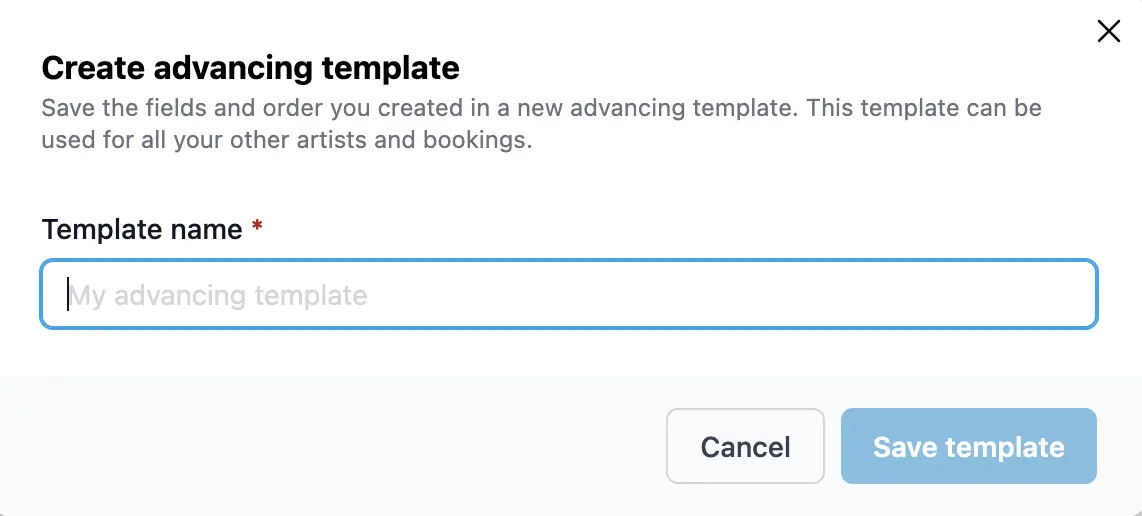Image resolution: width=1142 pixels, height=516 pixels.
Task: Click the Save template button
Action: click(968, 446)
